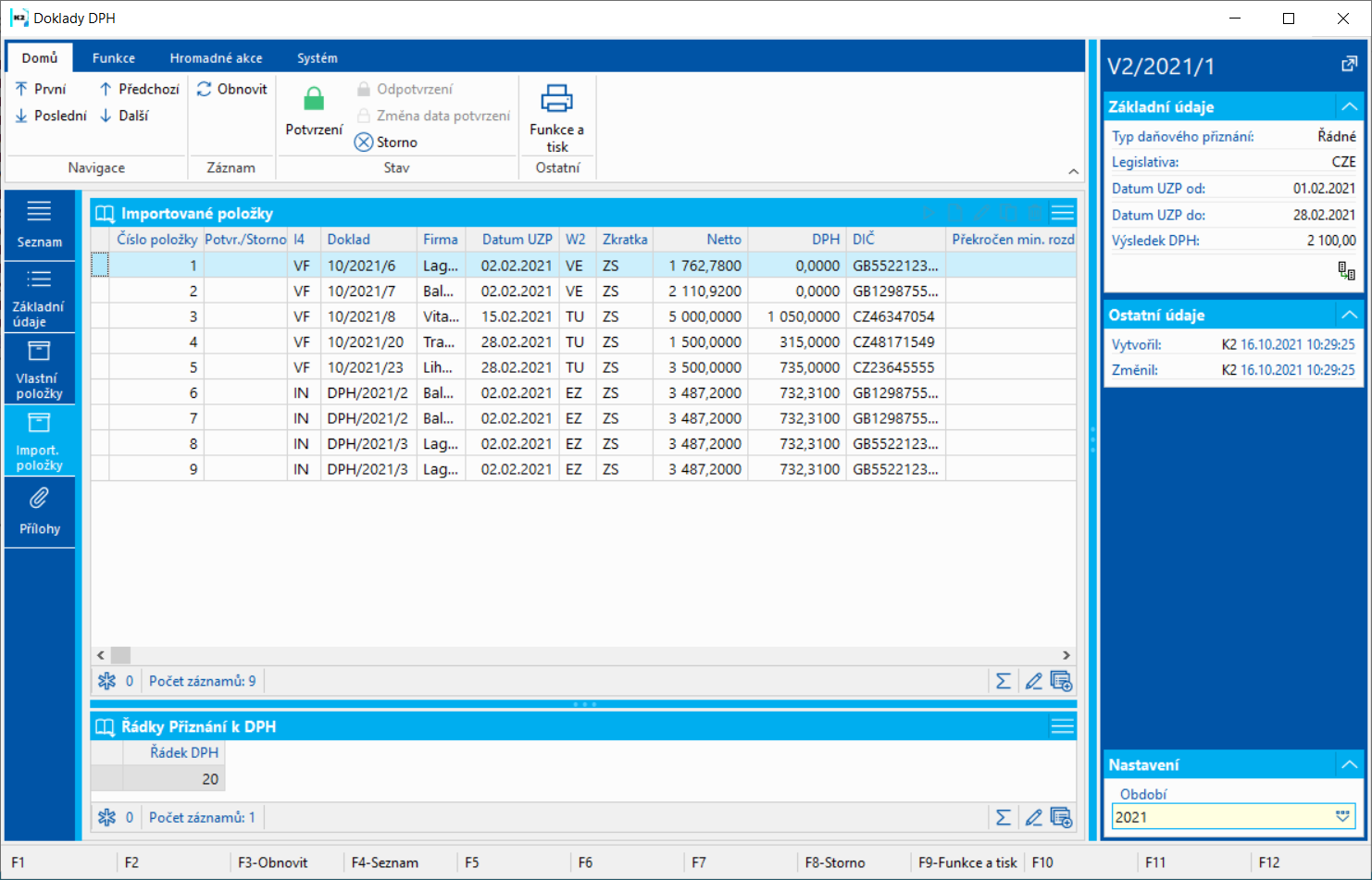Click F3-Obnovit in the function key bar
This screenshot has height=880, width=1372.
click(x=273, y=862)
